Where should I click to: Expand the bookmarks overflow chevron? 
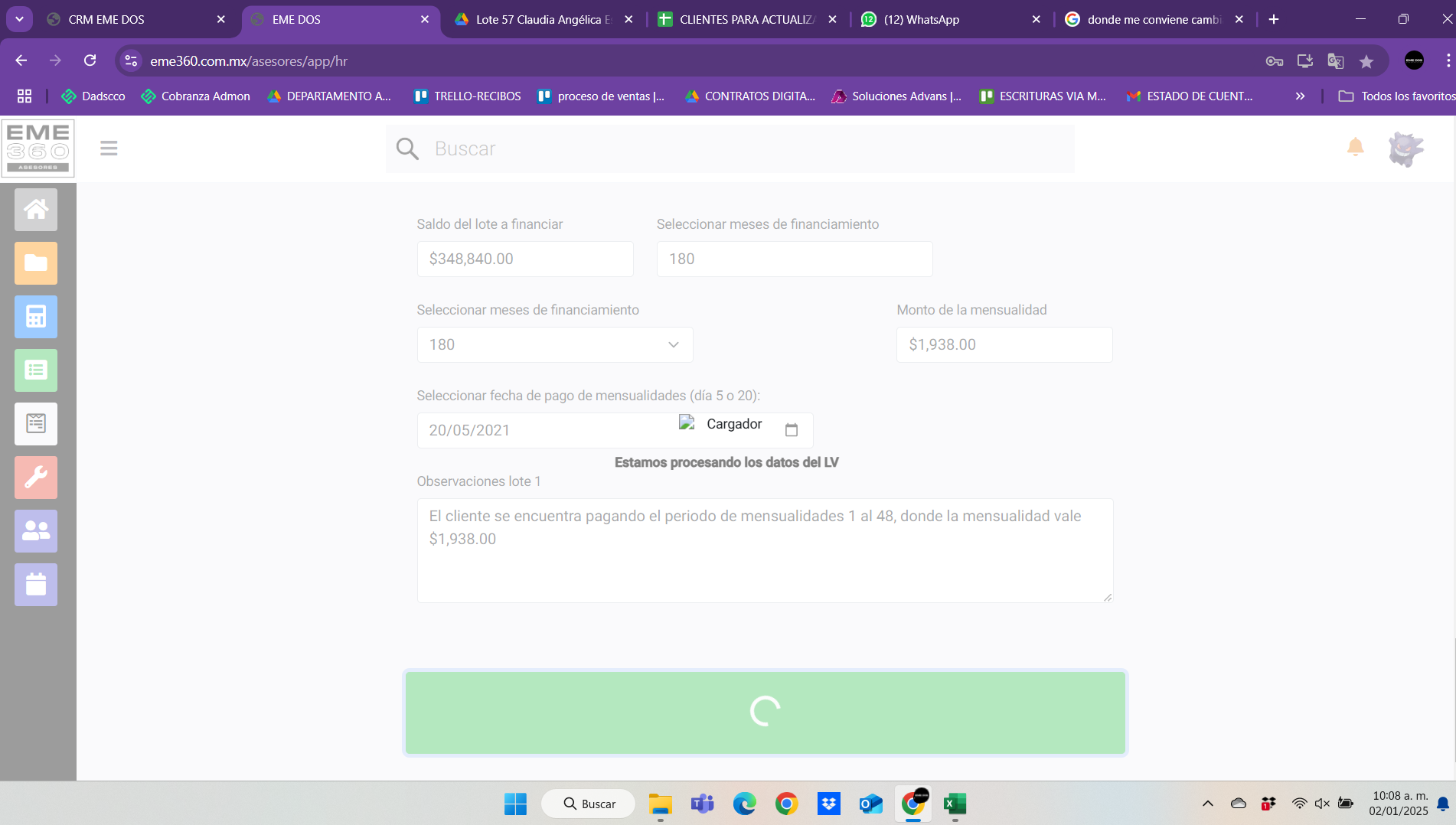tap(1300, 96)
